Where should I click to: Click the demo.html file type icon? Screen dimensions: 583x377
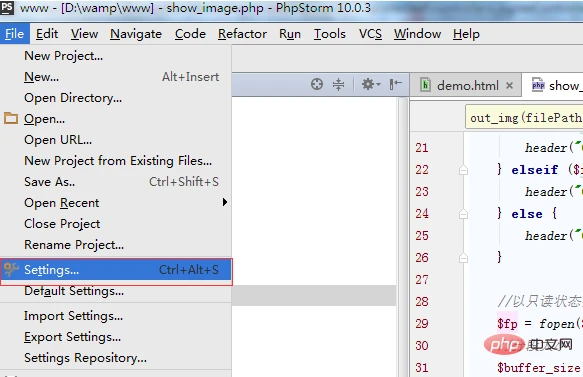tap(425, 85)
